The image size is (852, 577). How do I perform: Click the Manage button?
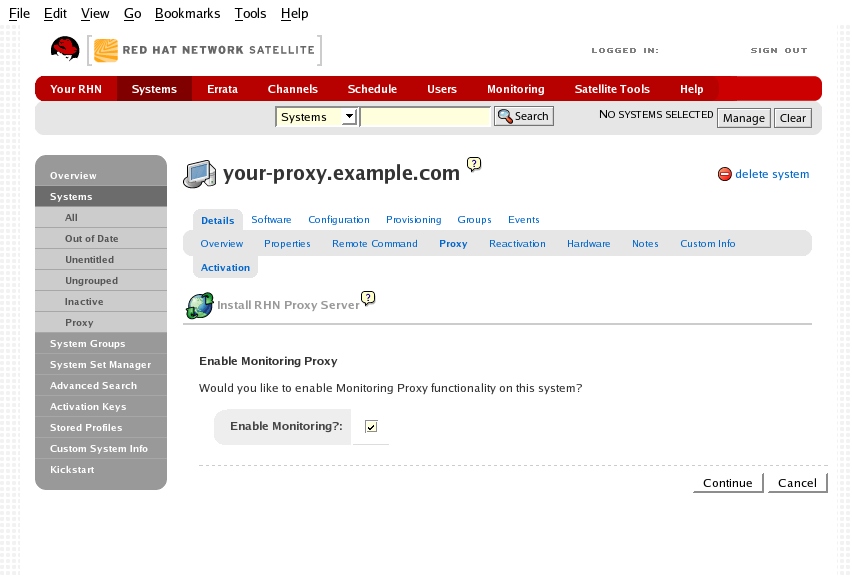tap(744, 118)
